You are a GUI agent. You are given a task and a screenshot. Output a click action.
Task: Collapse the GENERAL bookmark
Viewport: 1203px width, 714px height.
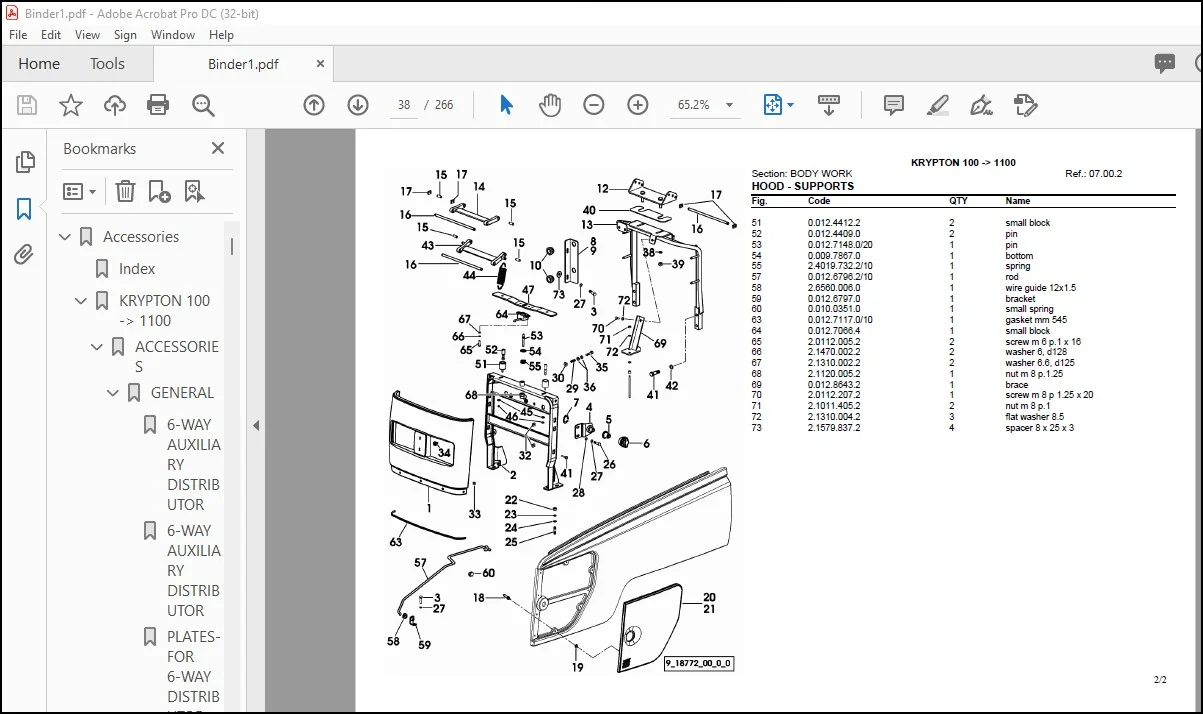[x=113, y=393]
